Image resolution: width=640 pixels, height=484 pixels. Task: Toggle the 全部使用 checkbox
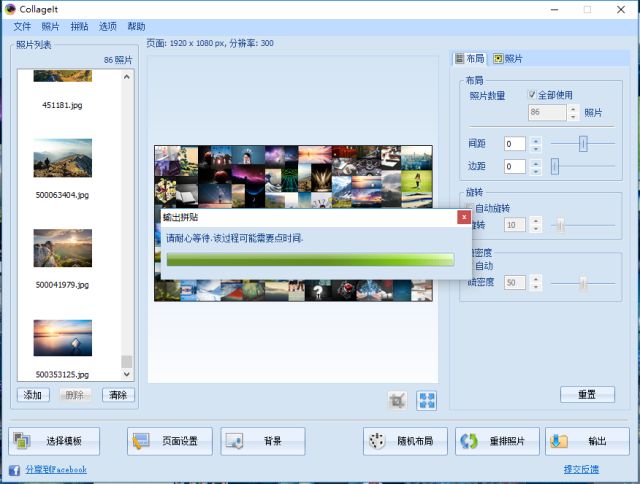532,95
